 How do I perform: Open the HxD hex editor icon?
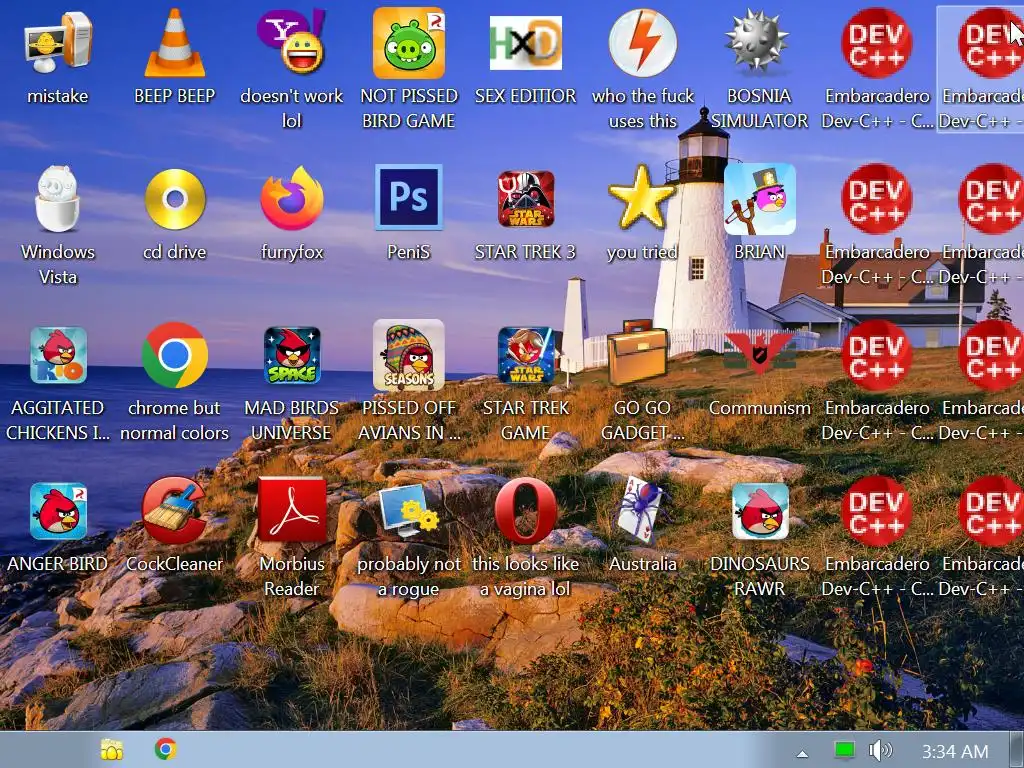526,44
